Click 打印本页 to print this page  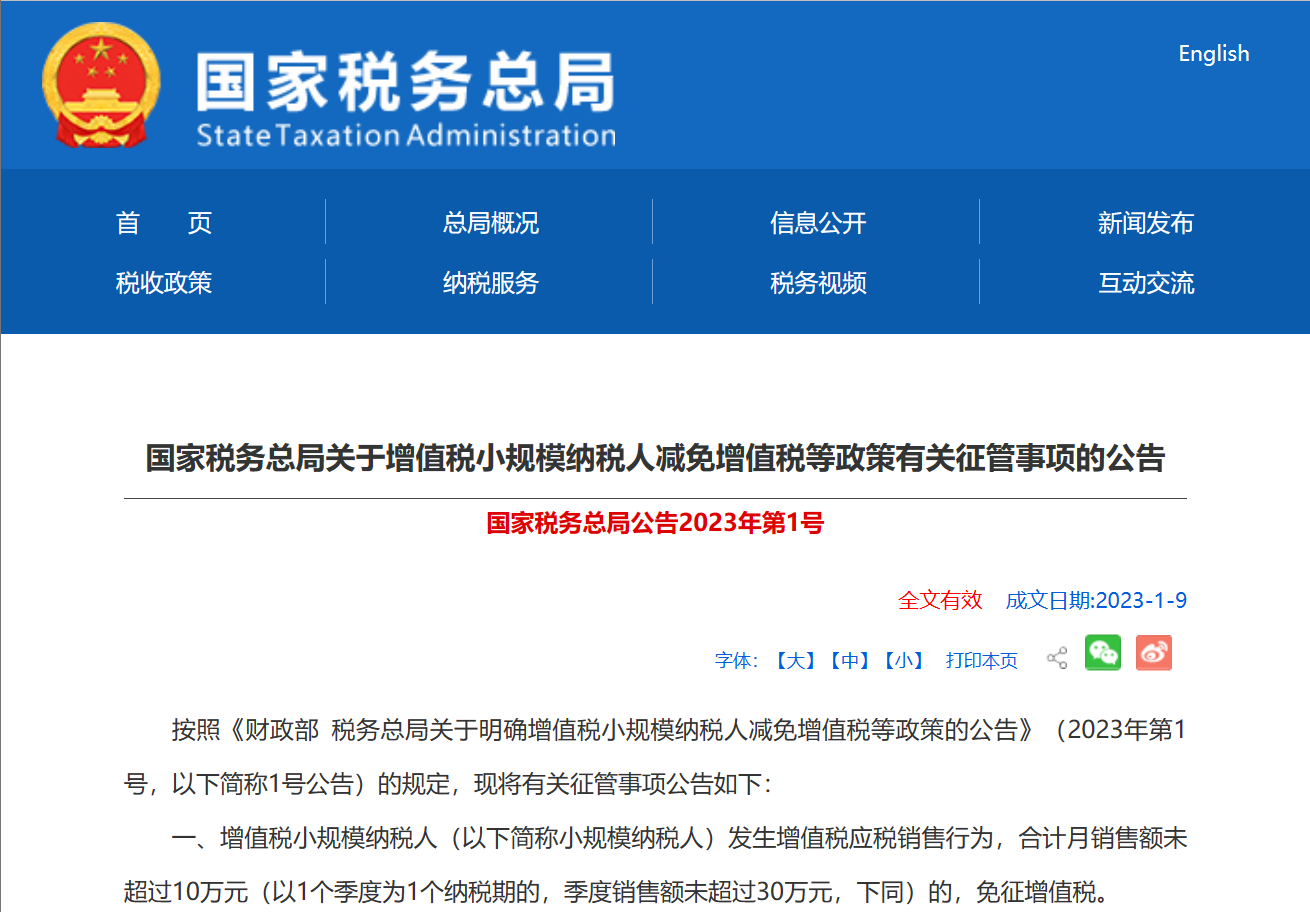[983, 660]
